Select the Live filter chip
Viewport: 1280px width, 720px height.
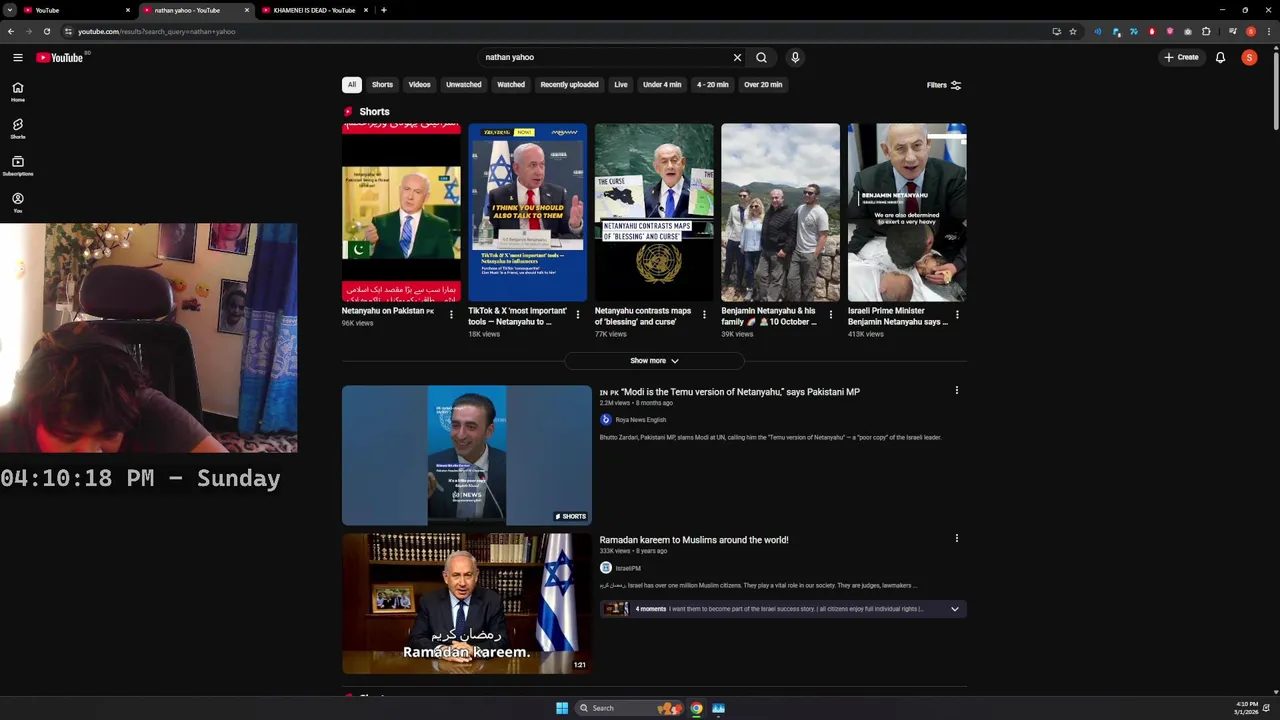click(x=621, y=85)
